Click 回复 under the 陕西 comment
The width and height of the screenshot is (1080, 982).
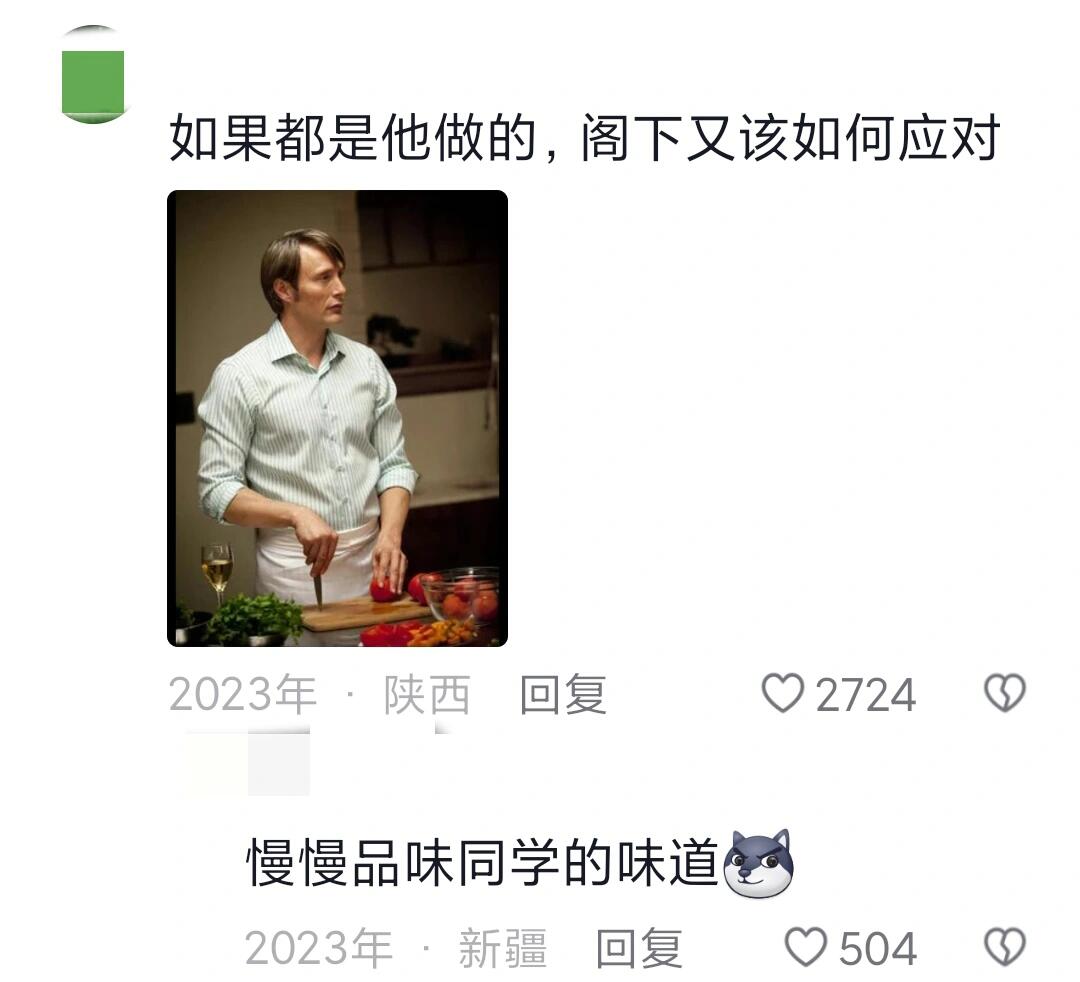coord(563,694)
